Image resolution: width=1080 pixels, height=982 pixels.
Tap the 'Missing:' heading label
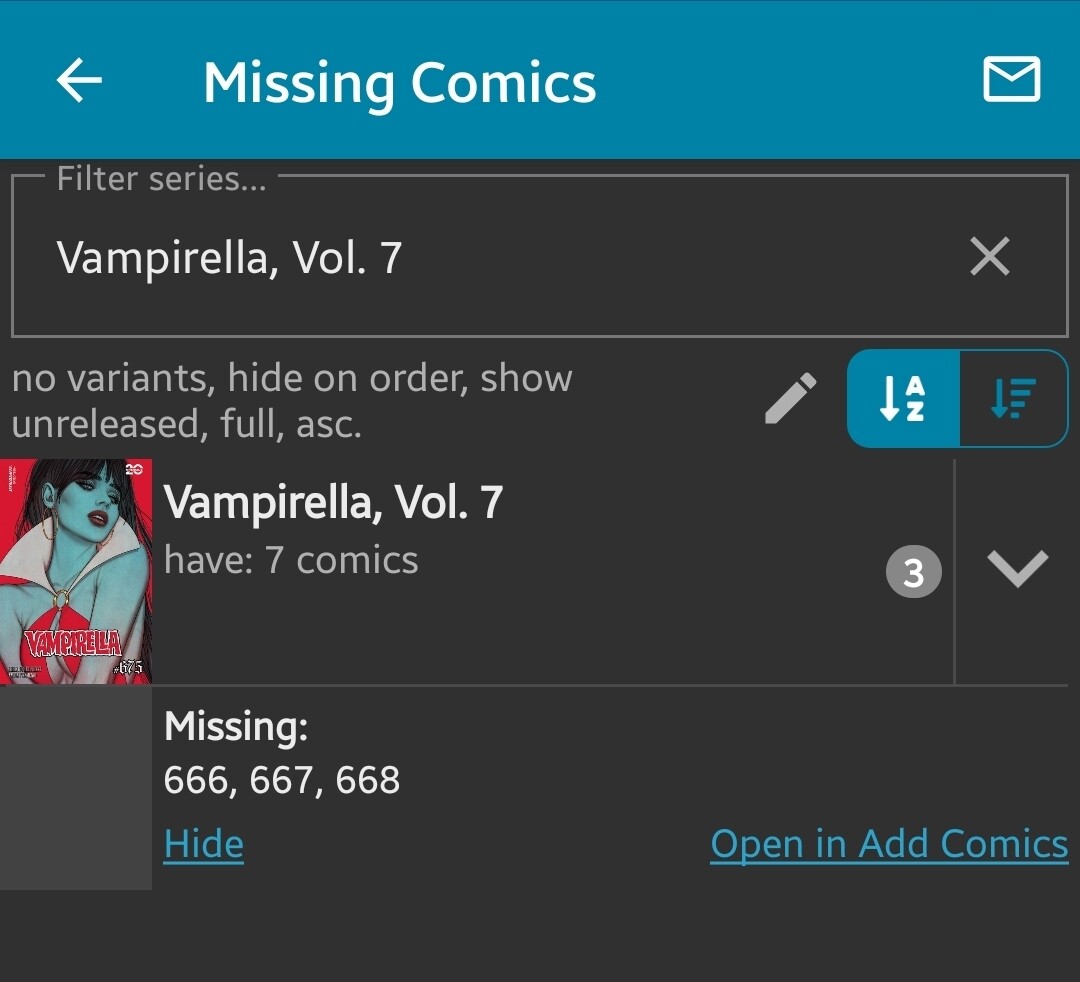[236, 726]
